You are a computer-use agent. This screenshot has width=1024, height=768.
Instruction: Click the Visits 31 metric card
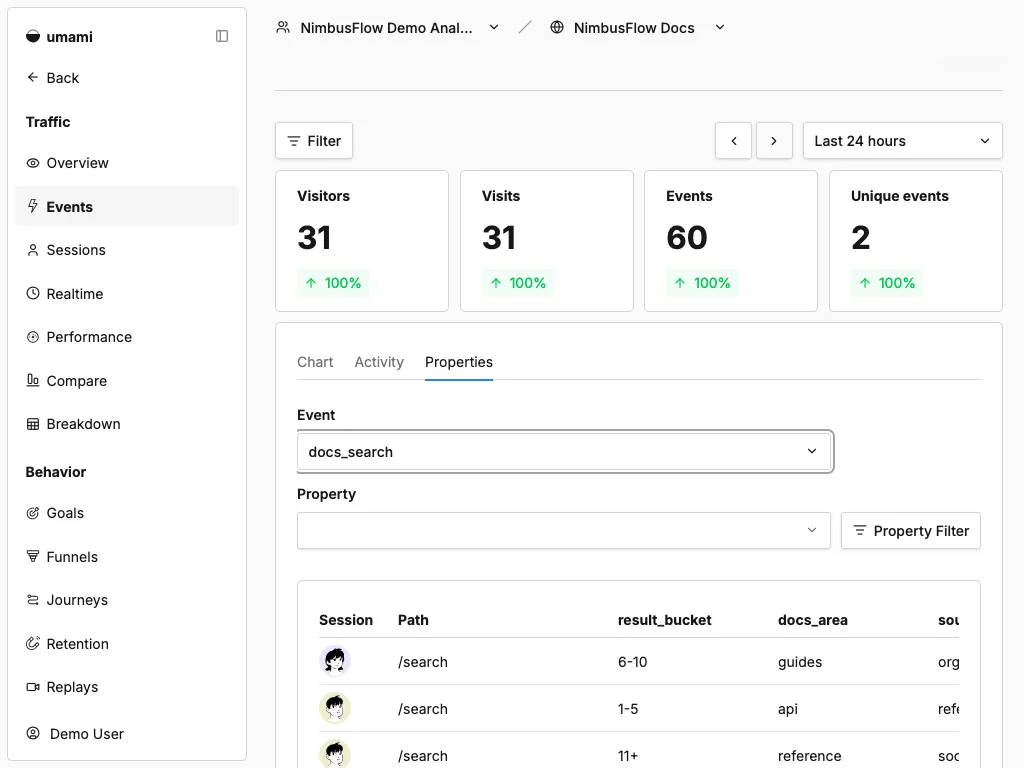[x=547, y=241]
